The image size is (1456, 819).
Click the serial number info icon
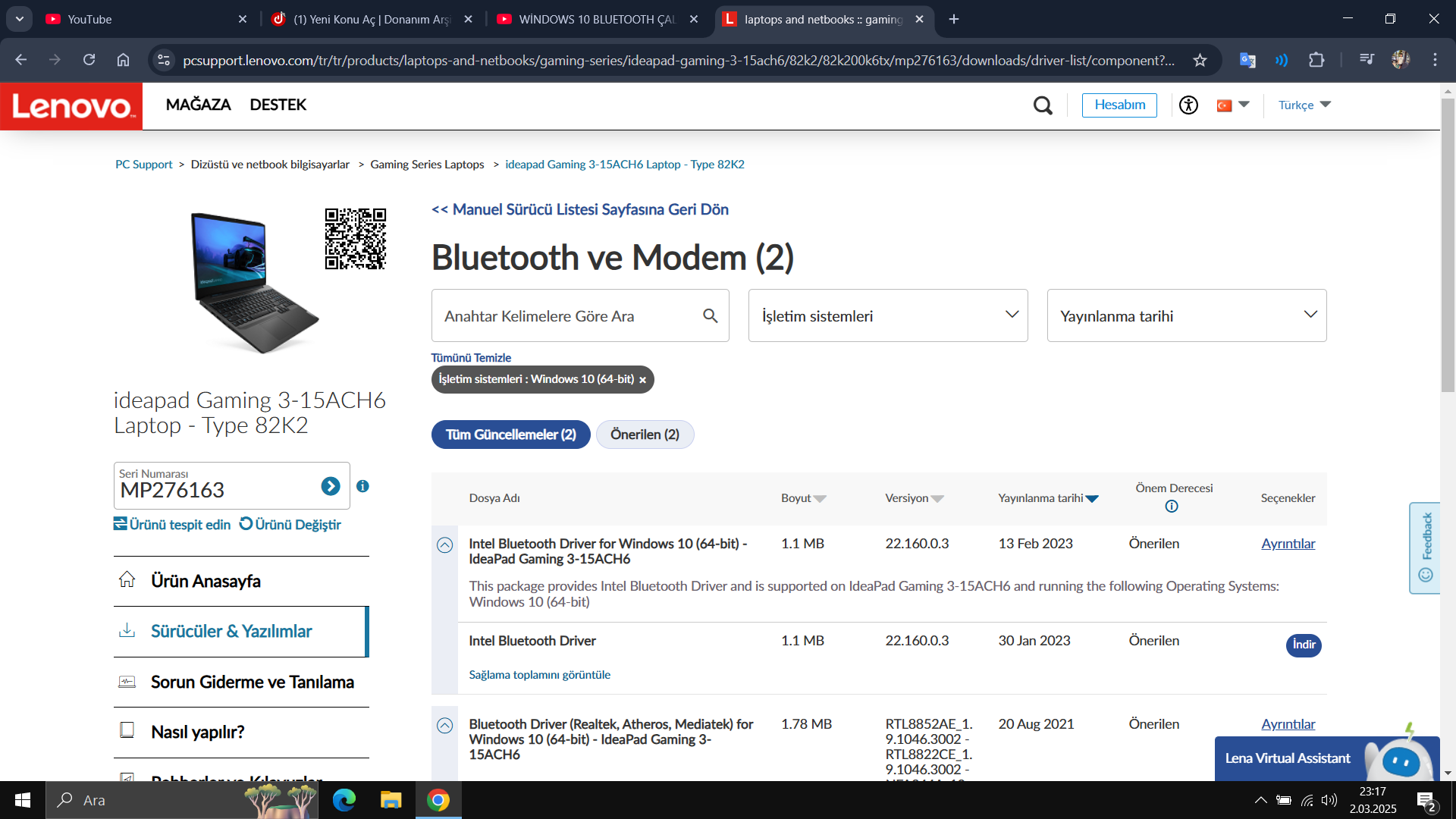coord(362,486)
